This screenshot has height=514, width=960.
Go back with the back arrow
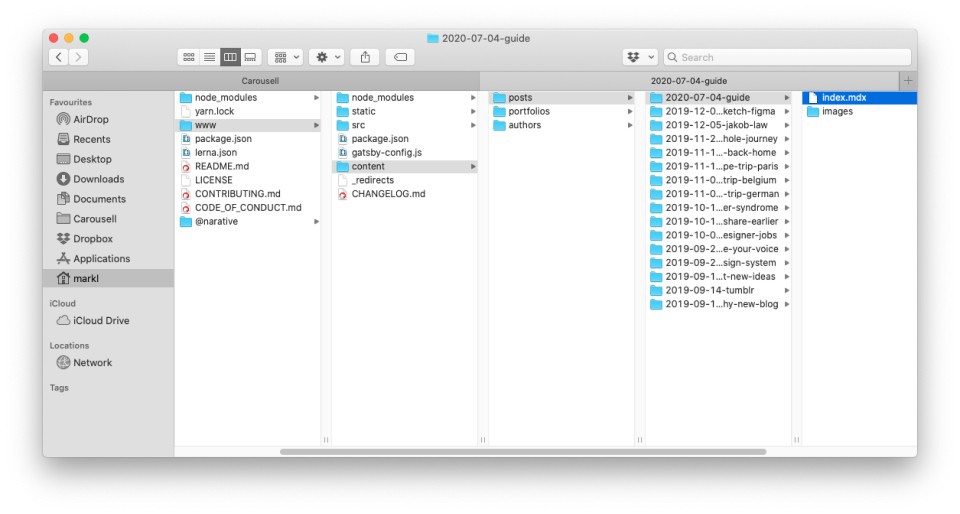pos(59,57)
